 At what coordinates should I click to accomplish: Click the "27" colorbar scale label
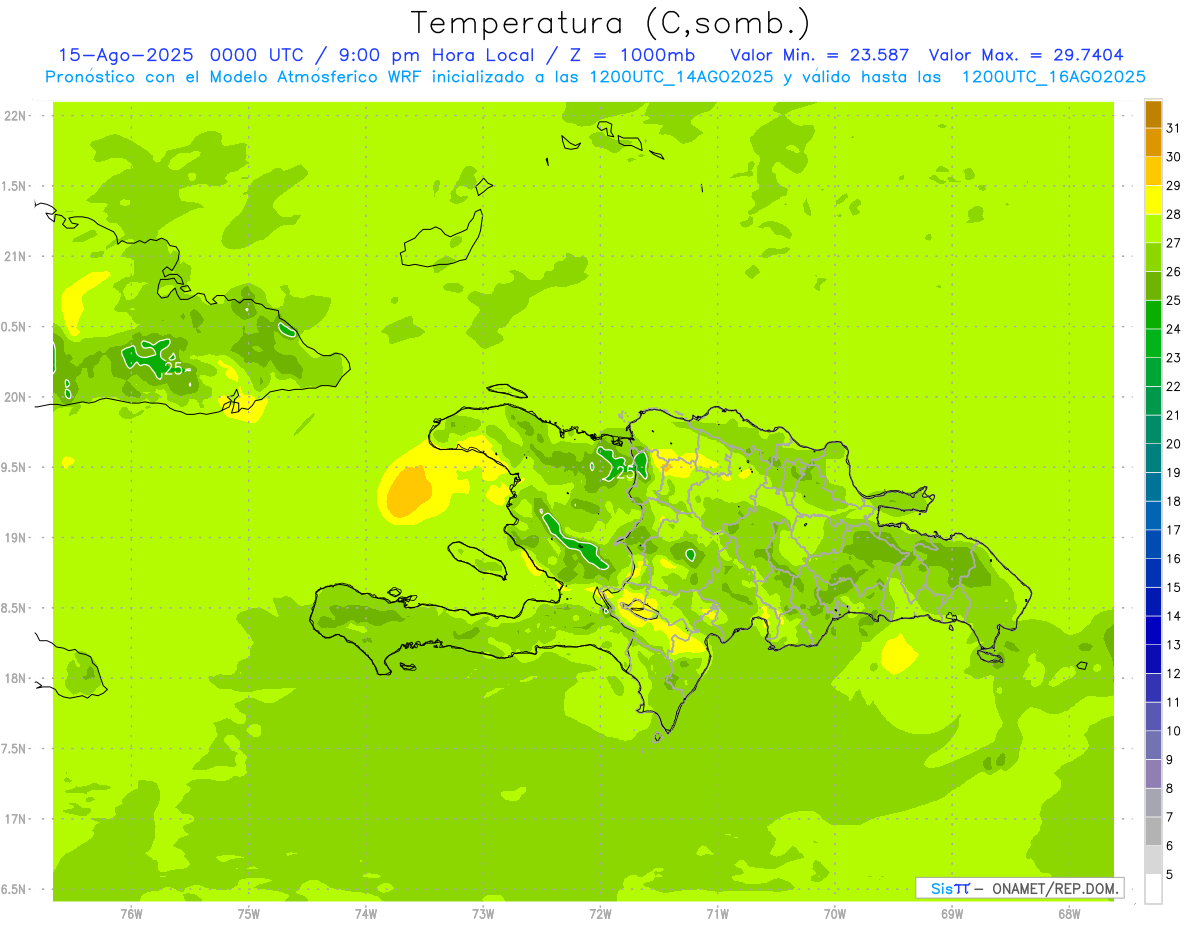pyautogui.click(x=1174, y=242)
